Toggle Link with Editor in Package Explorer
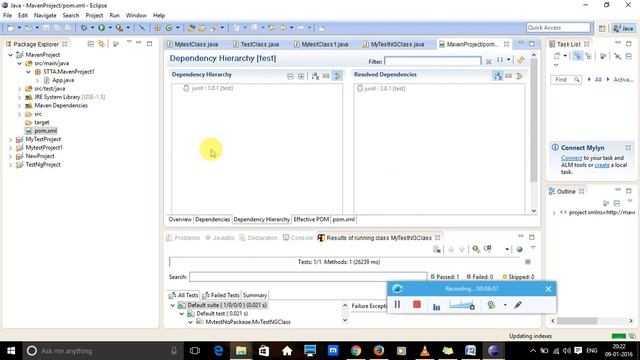Viewport: 640px width, 360px height. (101, 44)
